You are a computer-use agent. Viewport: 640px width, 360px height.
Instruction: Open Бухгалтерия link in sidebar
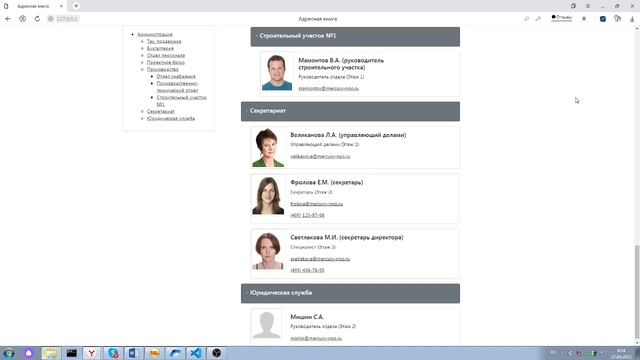click(160, 48)
